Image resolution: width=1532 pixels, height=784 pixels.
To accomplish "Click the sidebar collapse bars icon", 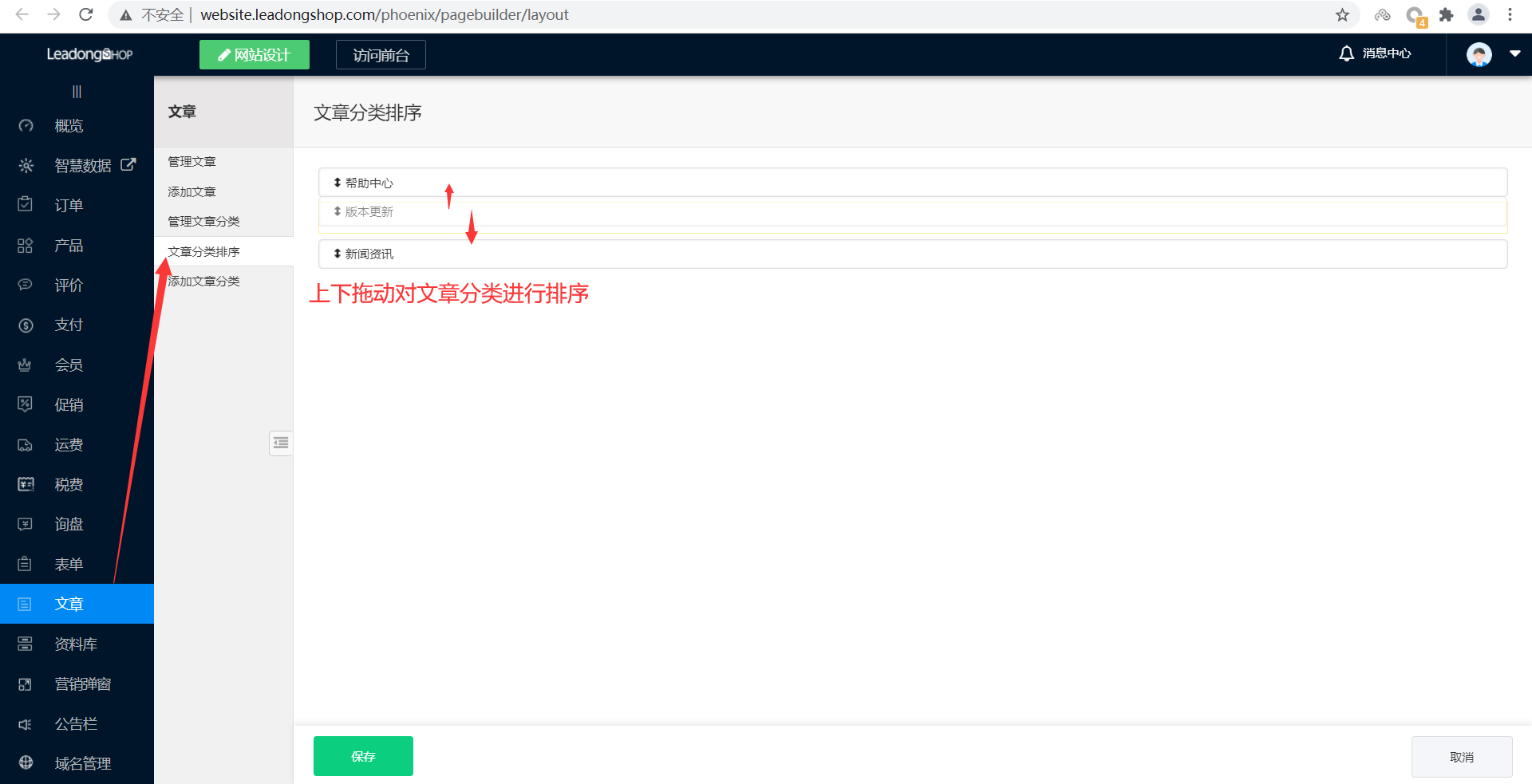I will [77, 92].
